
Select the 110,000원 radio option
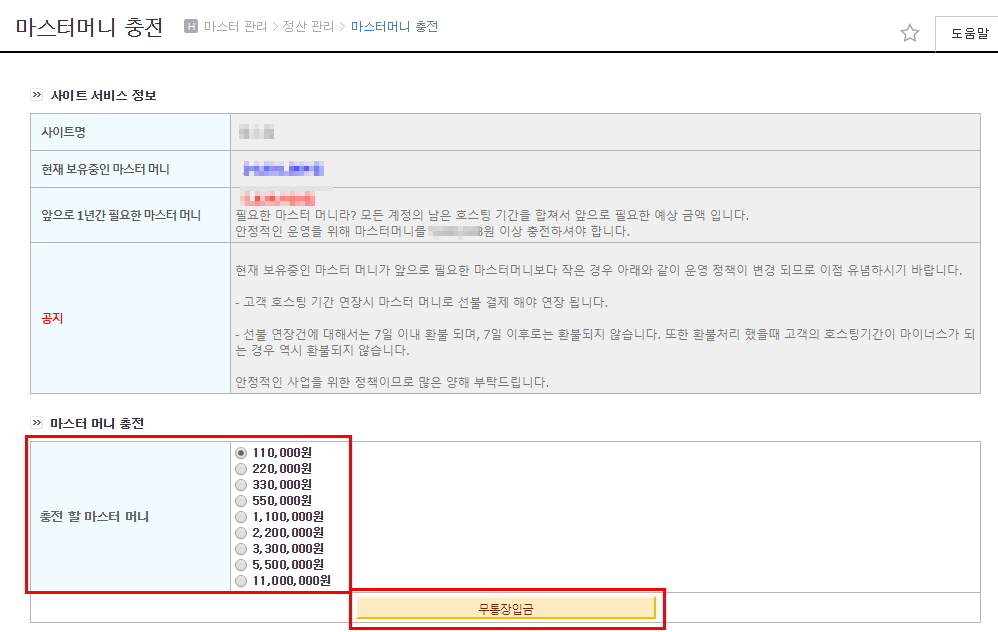[x=241, y=453]
